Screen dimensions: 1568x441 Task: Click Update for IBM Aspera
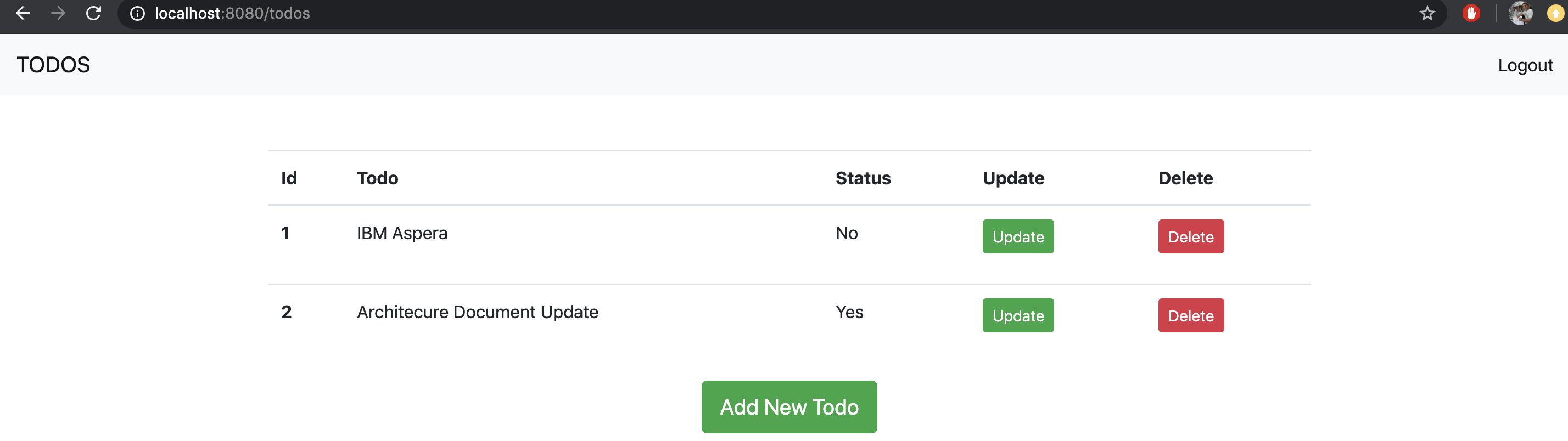pos(1018,236)
